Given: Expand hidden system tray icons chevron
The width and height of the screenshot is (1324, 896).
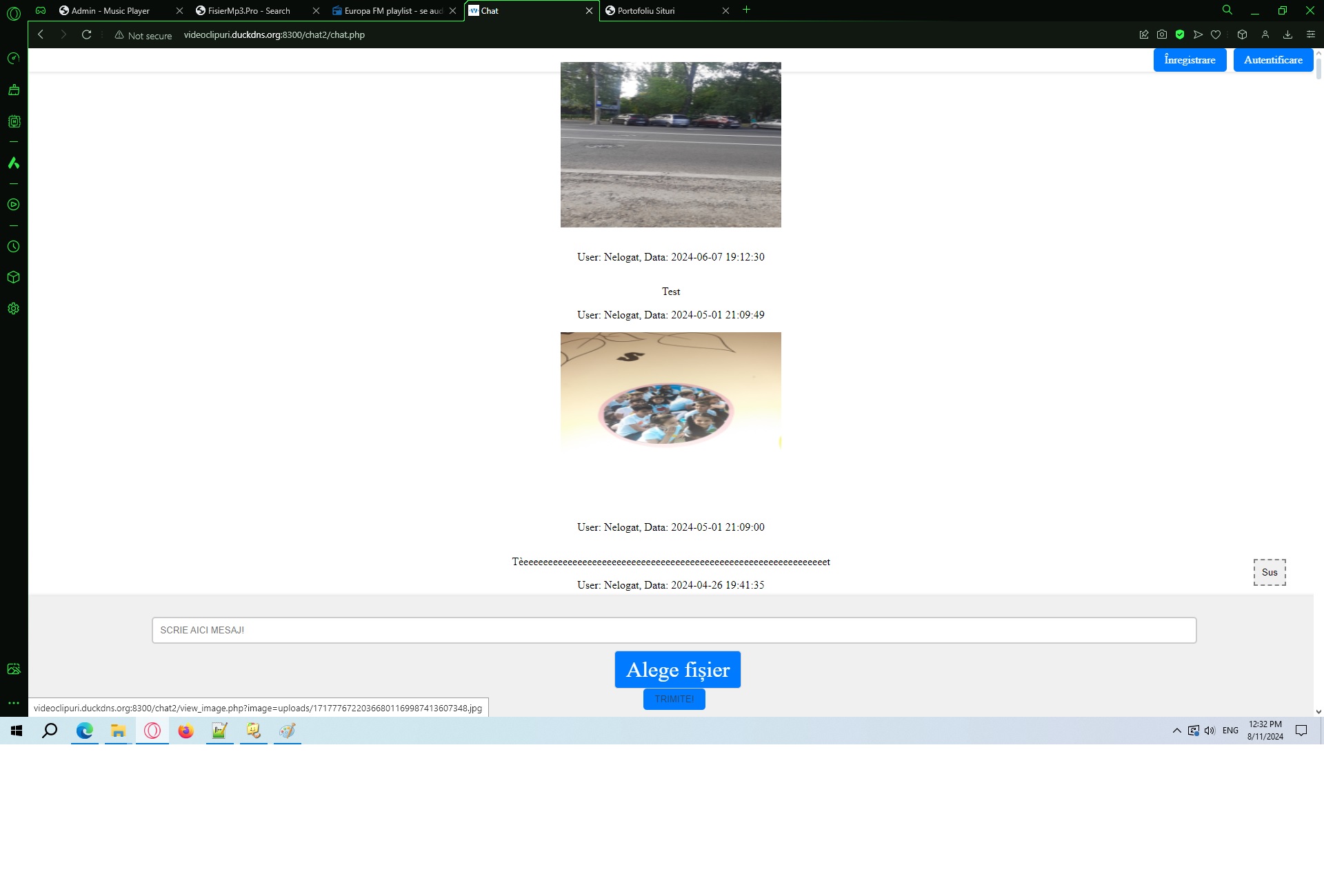Looking at the screenshot, I should point(1177,731).
